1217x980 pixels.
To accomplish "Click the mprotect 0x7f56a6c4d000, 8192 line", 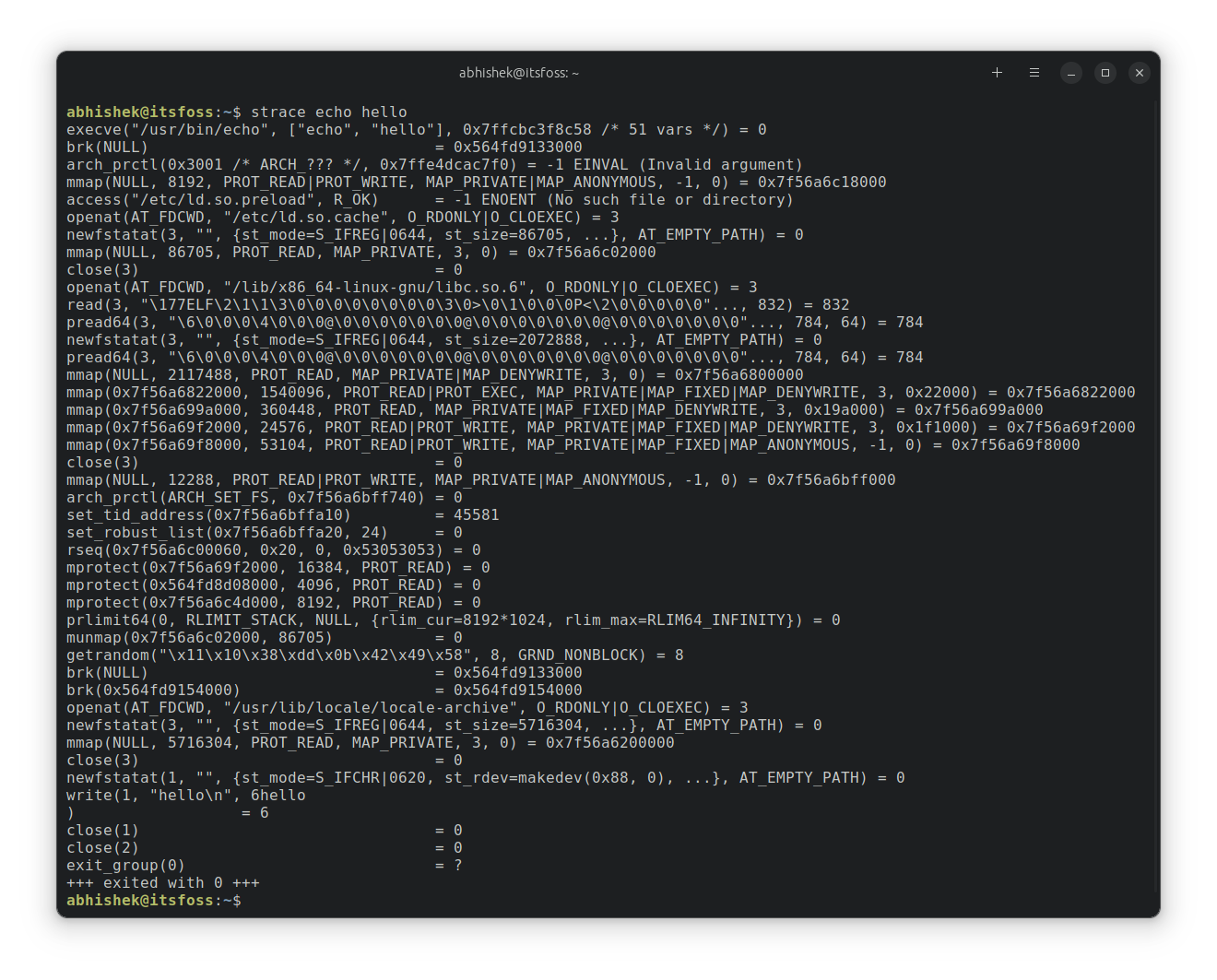I will (x=274, y=603).
